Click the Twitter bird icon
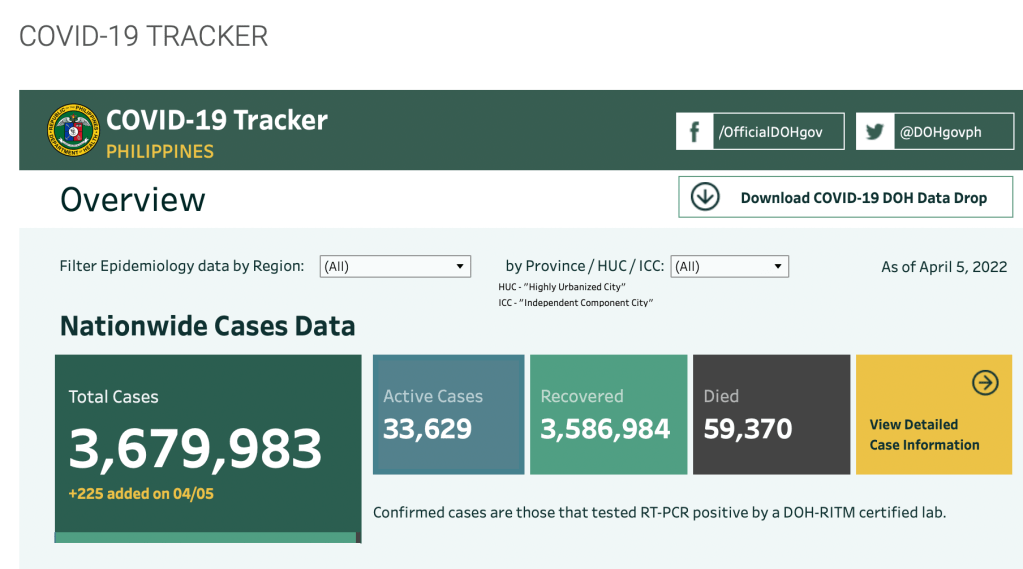The height and width of the screenshot is (569, 1023). [x=875, y=132]
